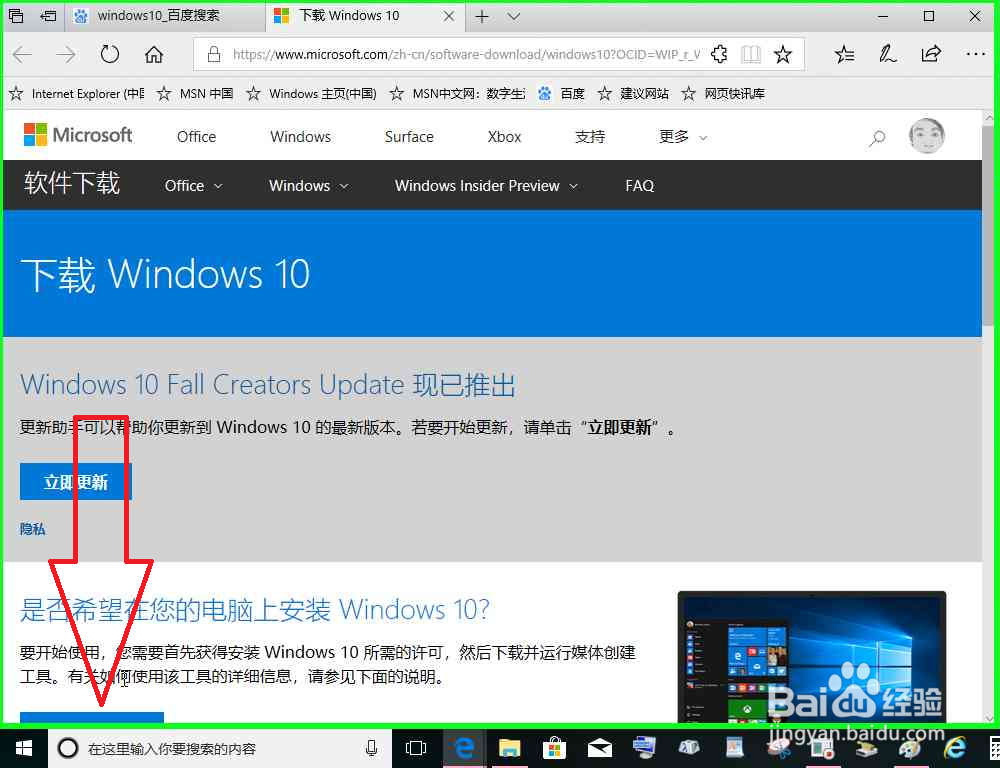Click the microphone icon in the search box

coord(371,747)
